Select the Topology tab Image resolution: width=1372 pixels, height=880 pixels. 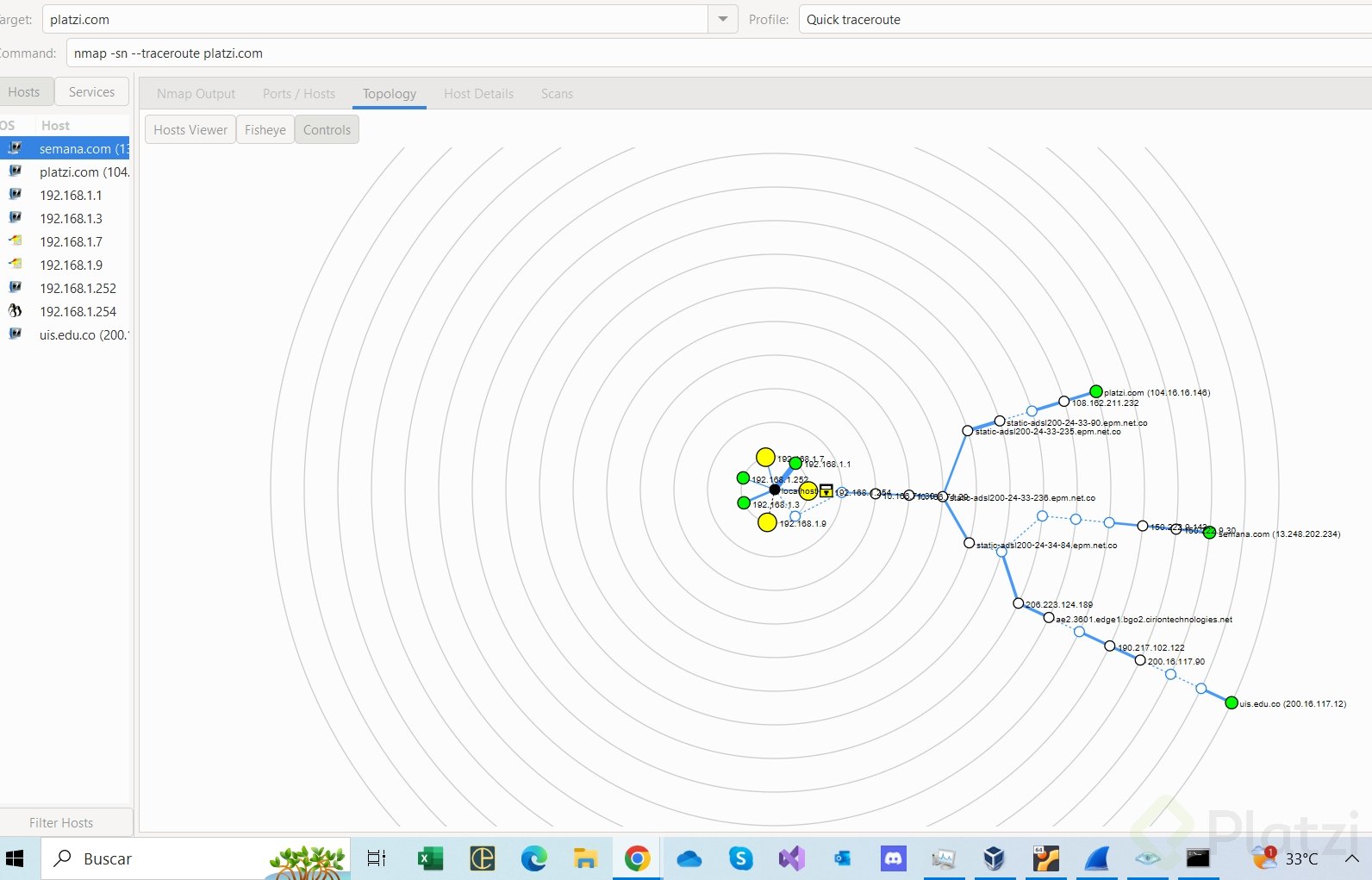click(x=390, y=93)
